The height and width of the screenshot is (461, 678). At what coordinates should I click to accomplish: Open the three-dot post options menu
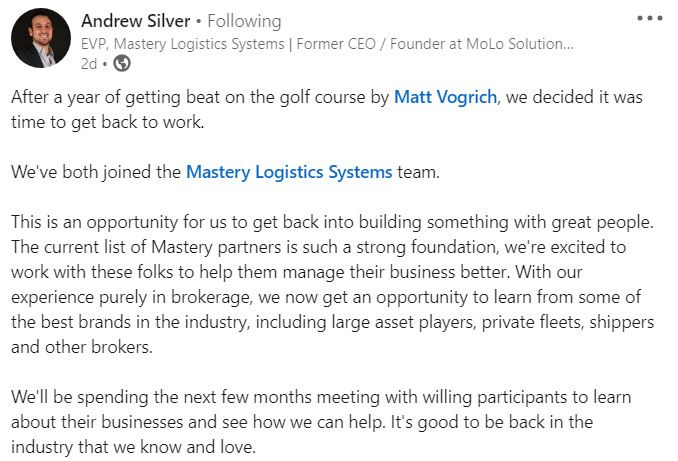(649, 18)
